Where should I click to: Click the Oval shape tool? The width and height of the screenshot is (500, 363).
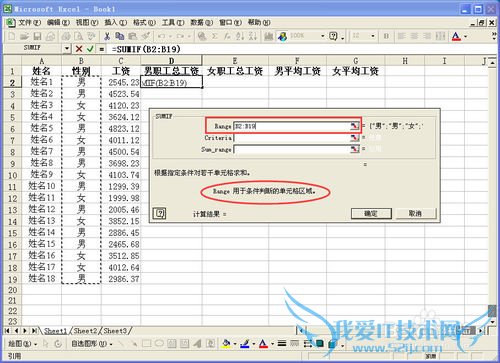pos(159,343)
